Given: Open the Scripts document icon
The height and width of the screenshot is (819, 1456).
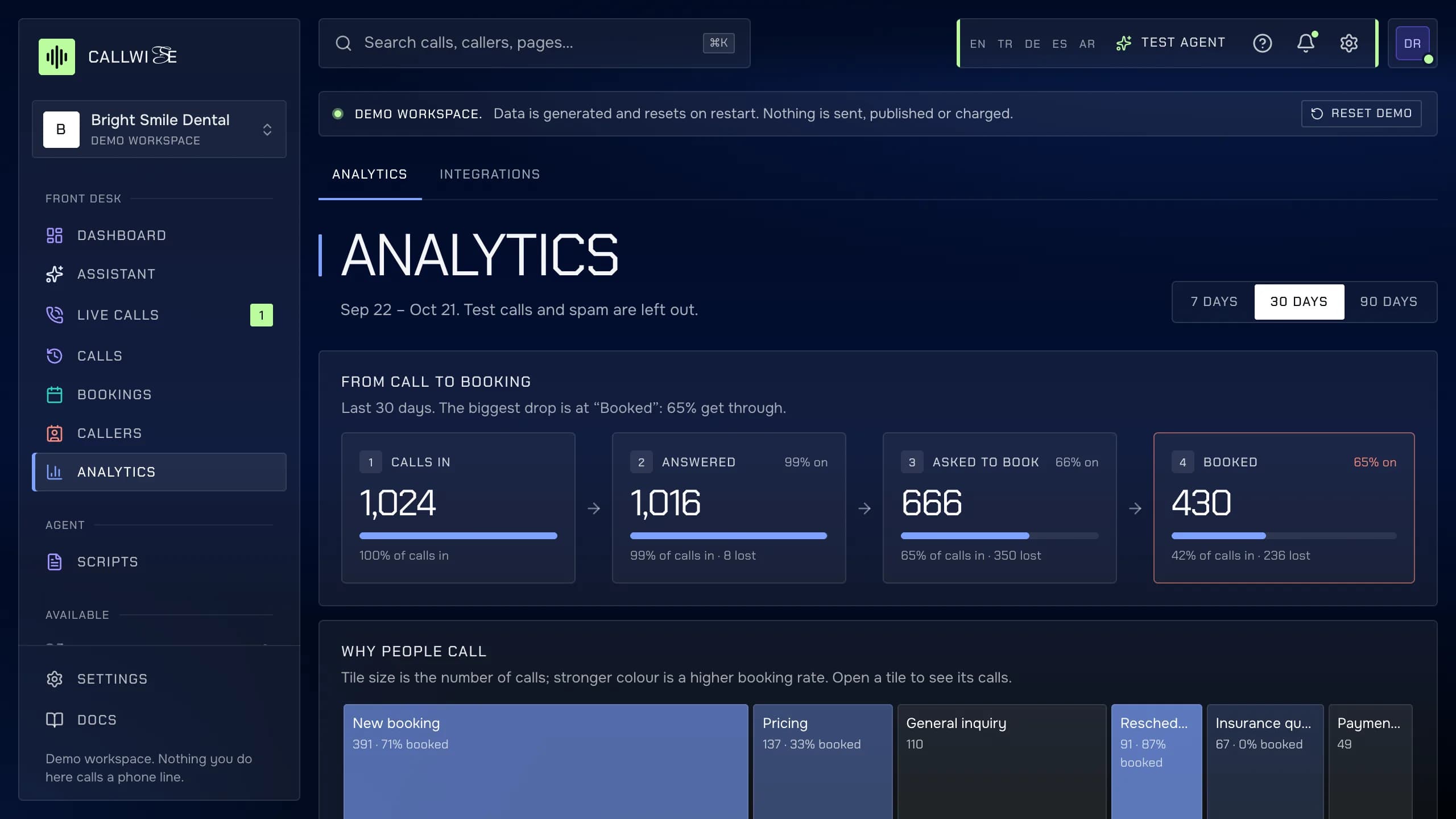Looking at the screenshot, I should point(55,562).
